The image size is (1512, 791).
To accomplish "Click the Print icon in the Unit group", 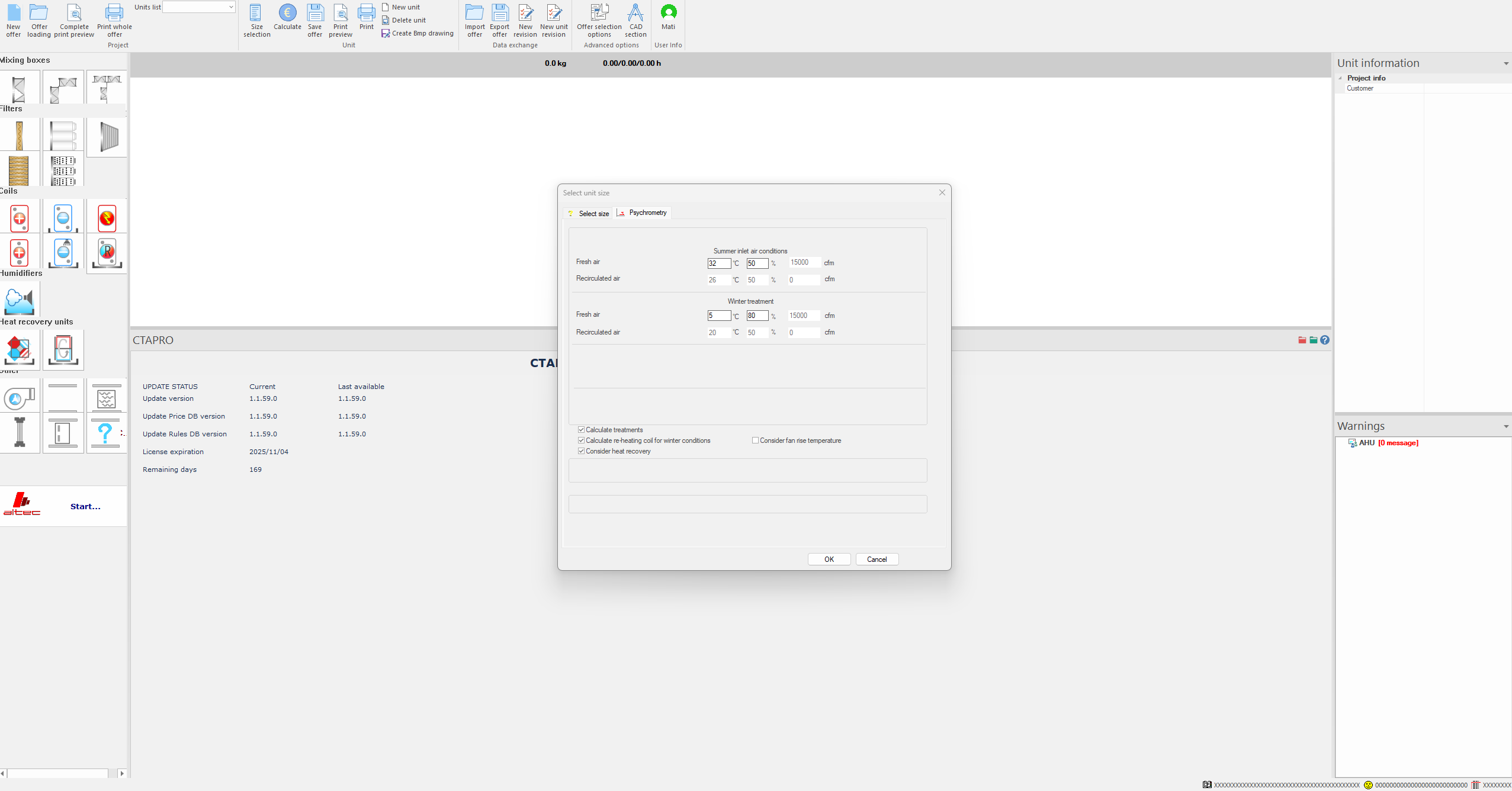I will point(367,17).
